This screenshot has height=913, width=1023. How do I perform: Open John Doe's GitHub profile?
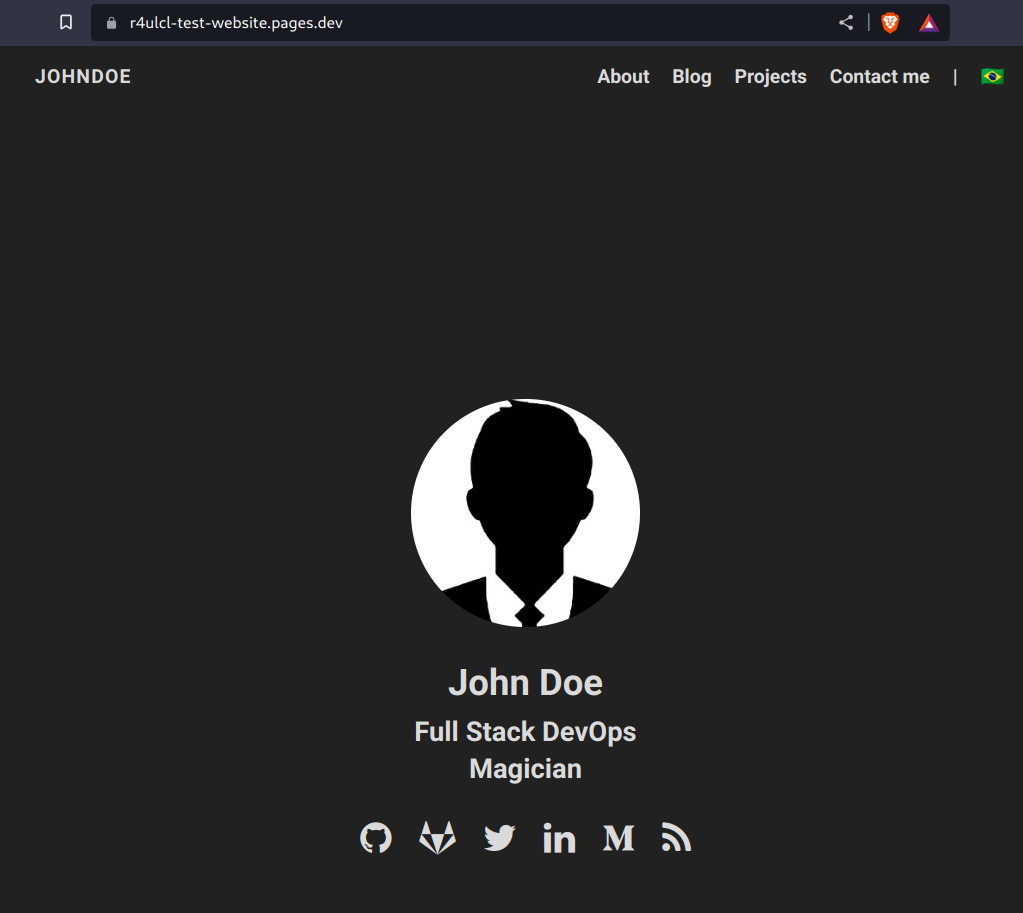coord(375,838)
